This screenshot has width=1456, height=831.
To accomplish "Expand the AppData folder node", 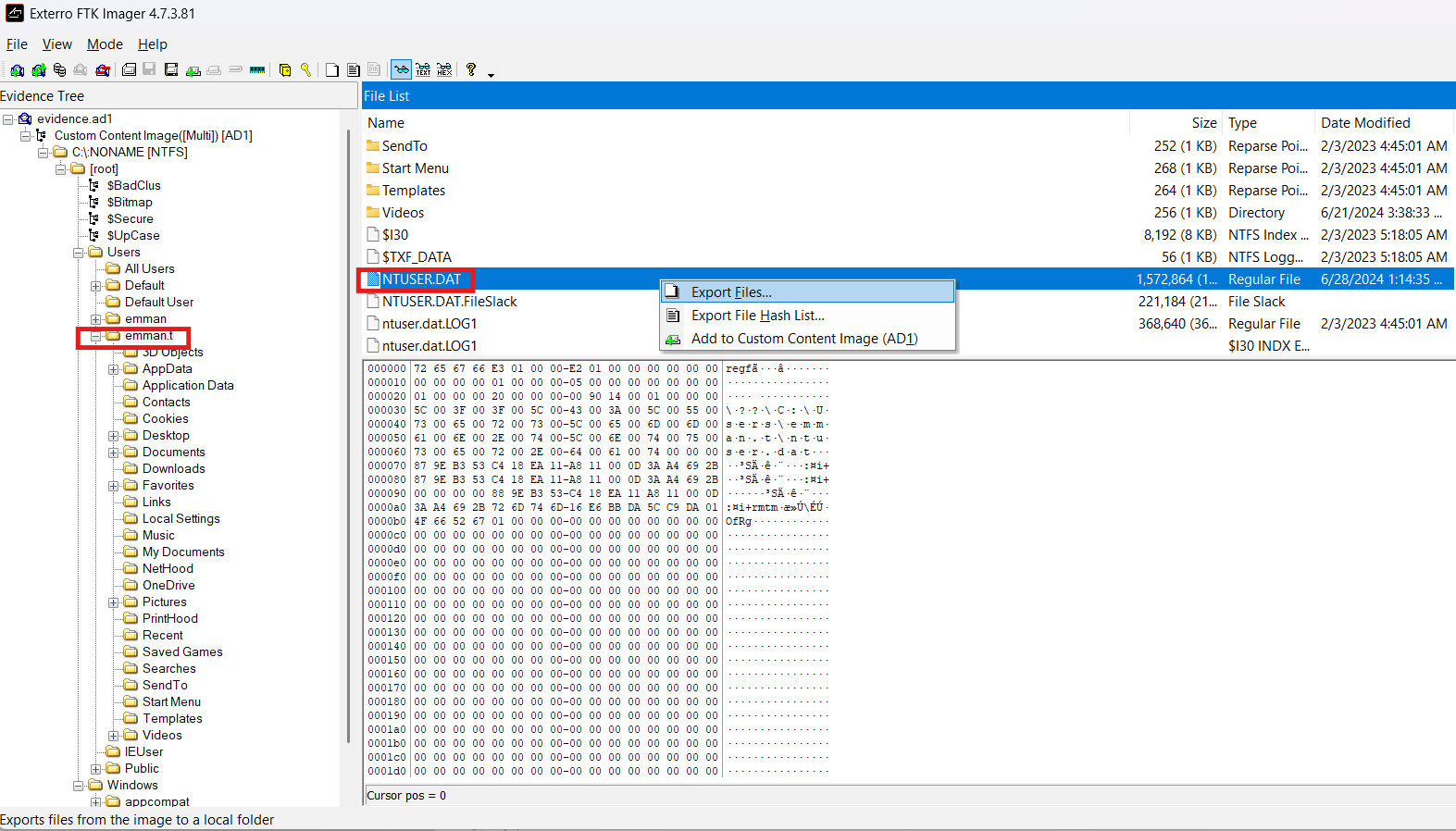I will click(113, 369).
